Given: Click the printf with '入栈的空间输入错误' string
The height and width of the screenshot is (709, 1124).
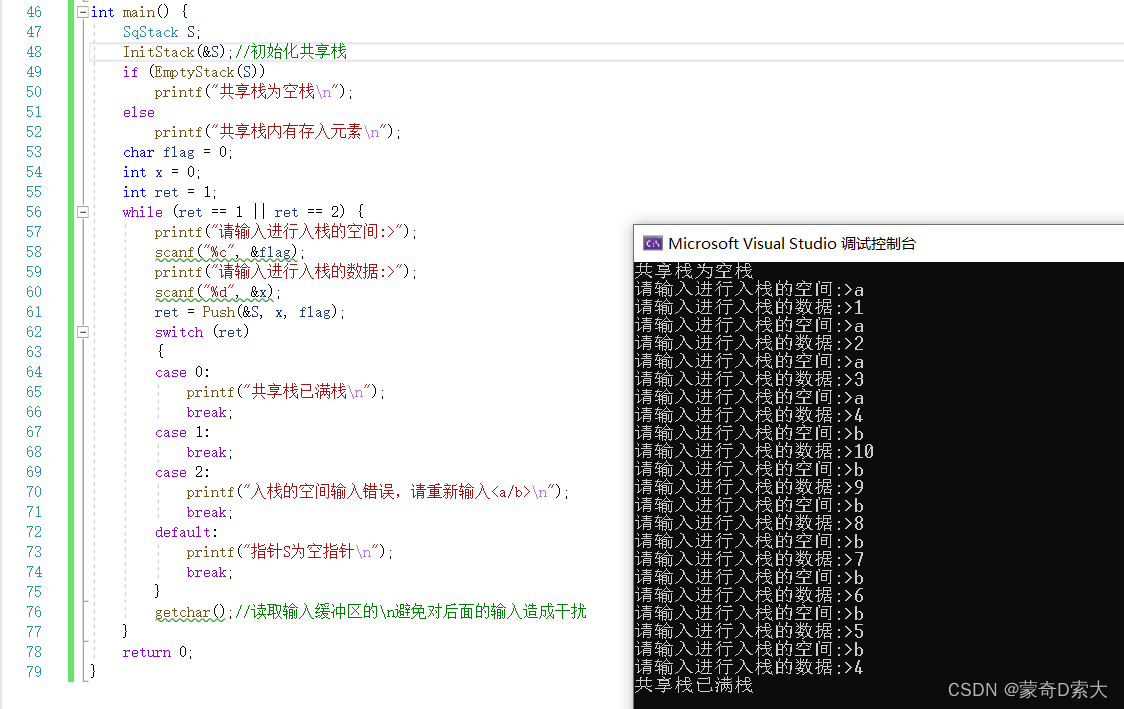Looking at the screenshot, I should pyautogui.click(x=377, y=492).
